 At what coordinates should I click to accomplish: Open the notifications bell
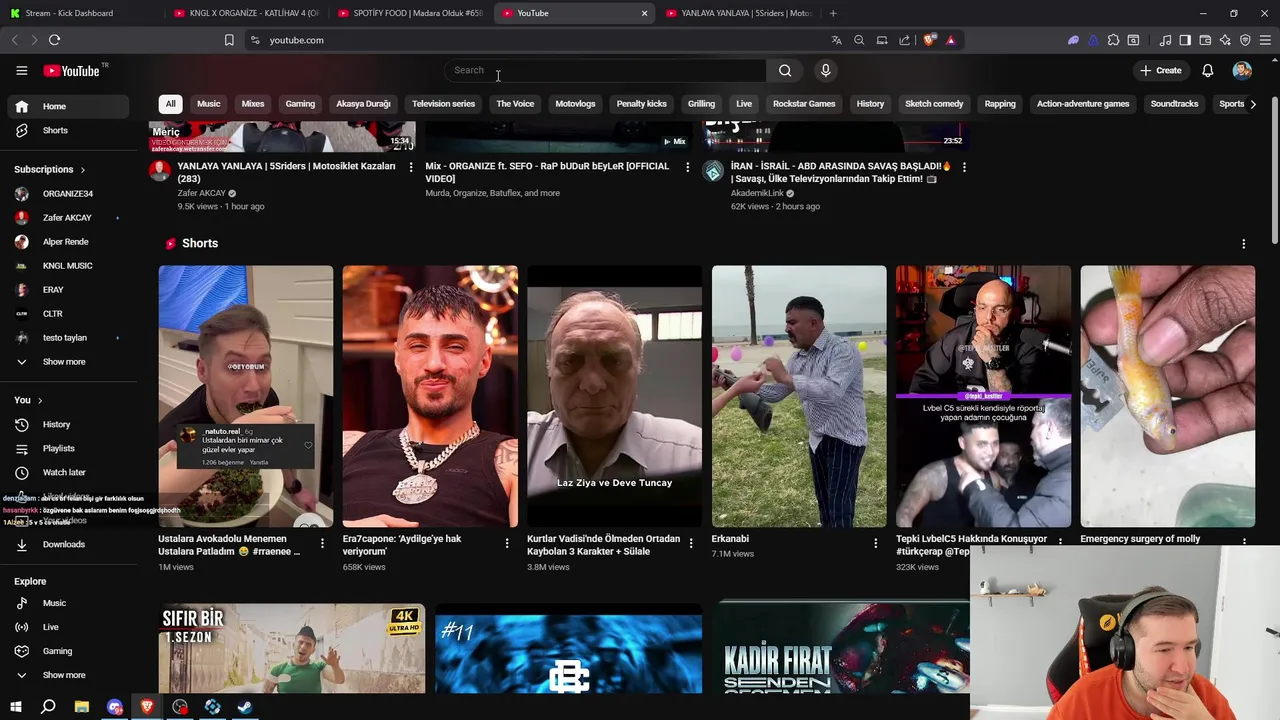(x=1207, y=70)
